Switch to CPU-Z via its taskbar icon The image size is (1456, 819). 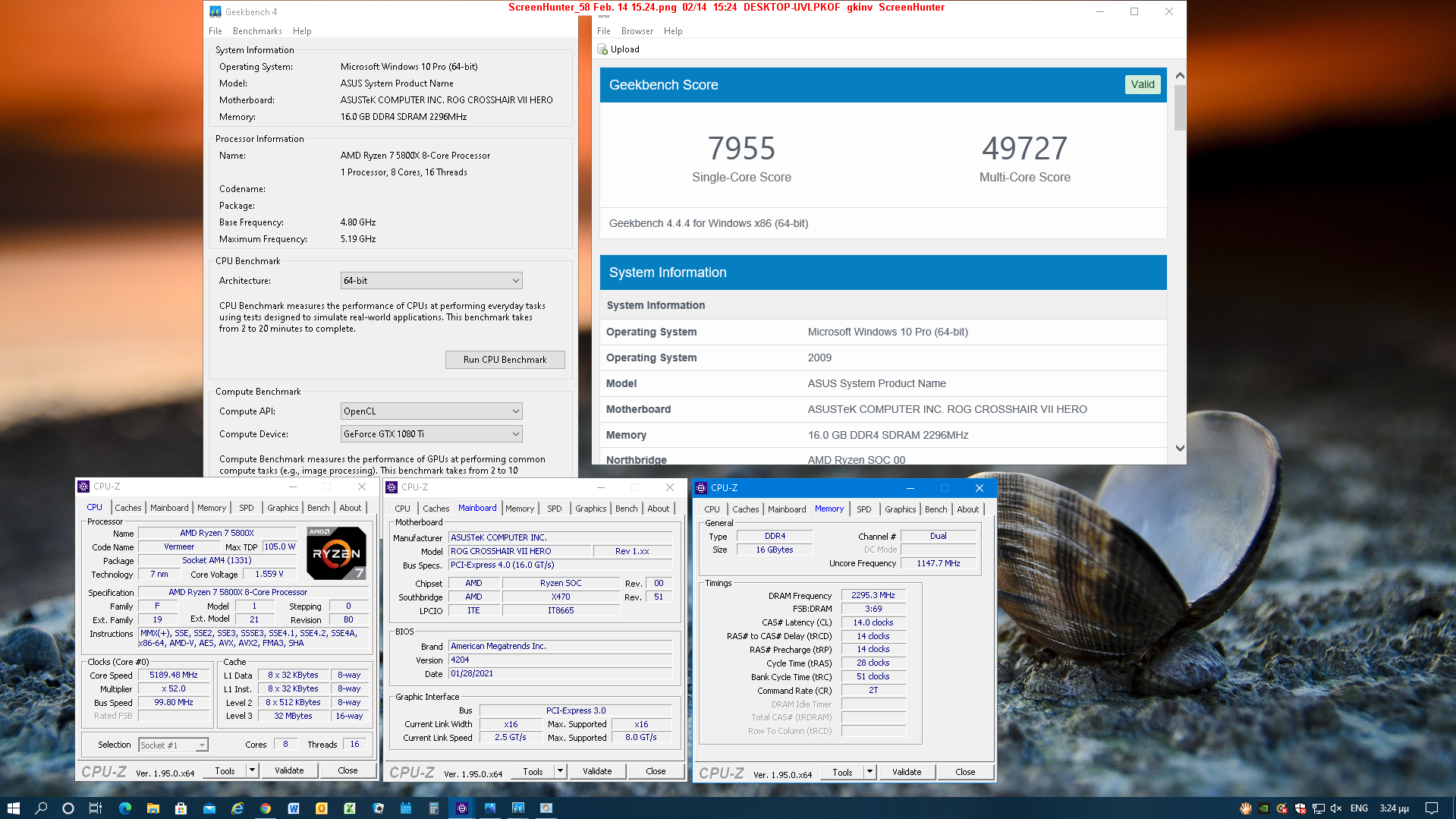(x=461, y=808)
